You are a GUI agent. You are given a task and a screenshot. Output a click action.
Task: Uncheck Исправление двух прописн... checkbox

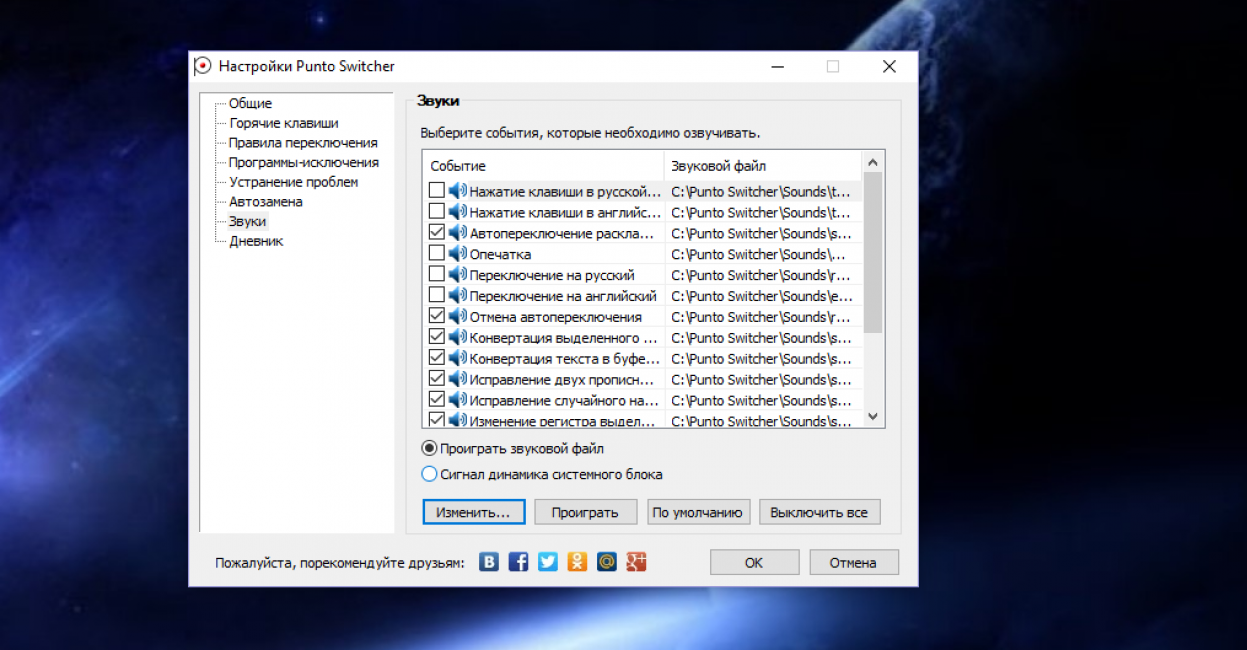click(437, 379)
